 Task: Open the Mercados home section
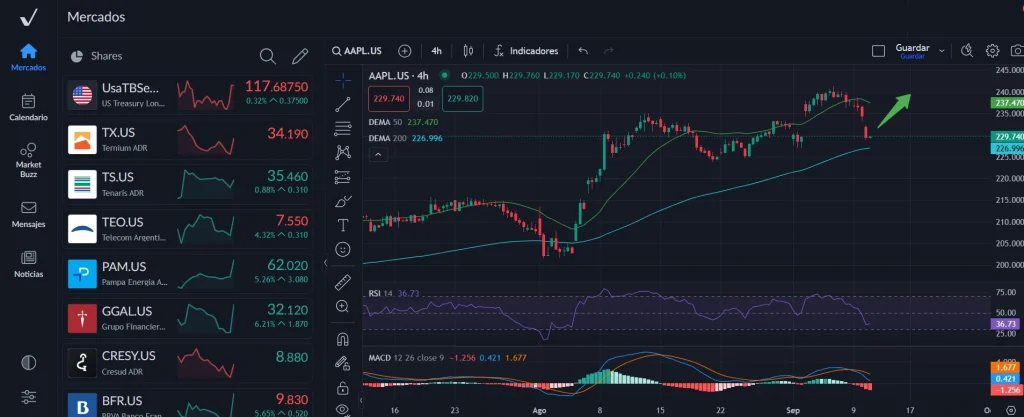pyautogui.click(x=28, y=57)
